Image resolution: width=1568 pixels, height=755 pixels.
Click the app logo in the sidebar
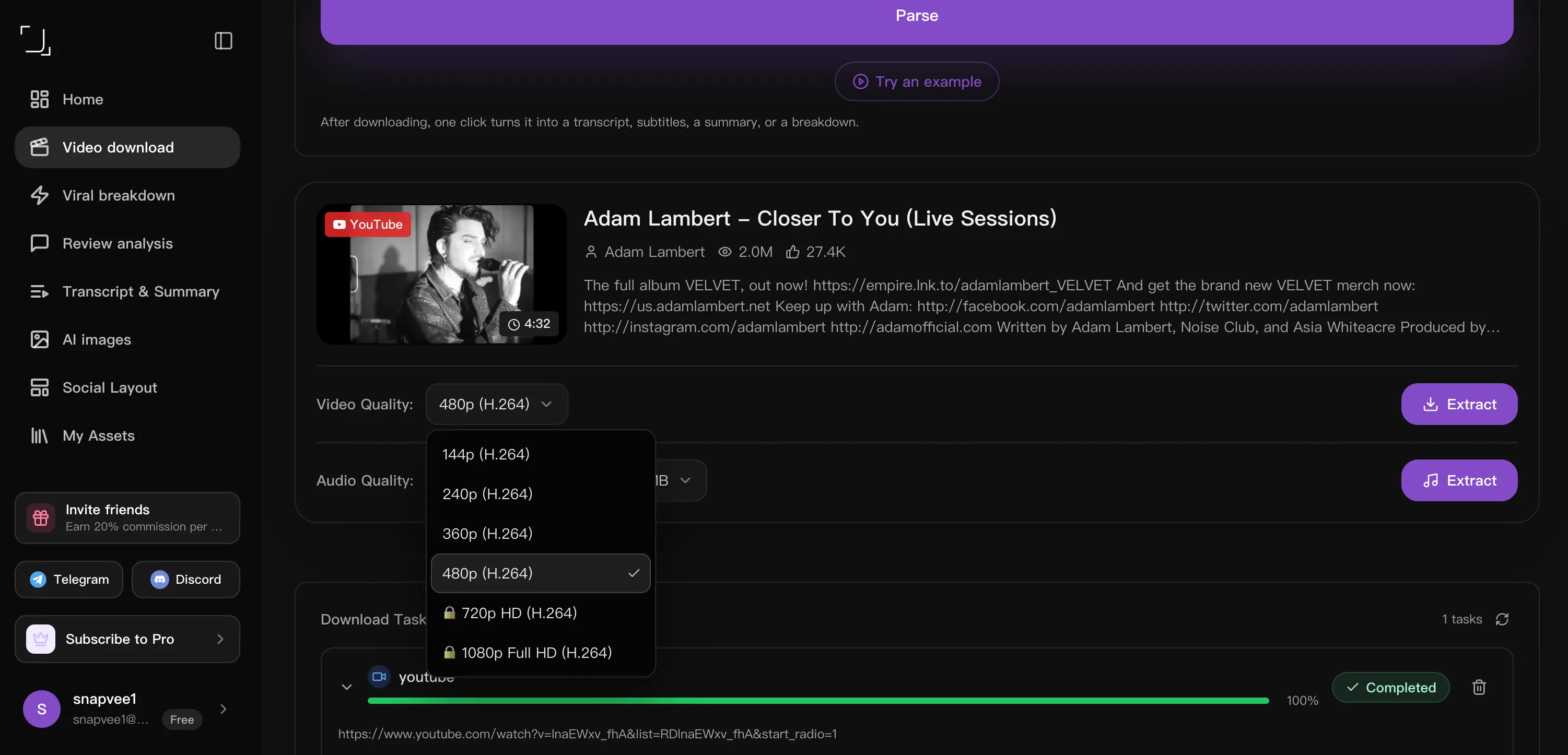[36, 40]
